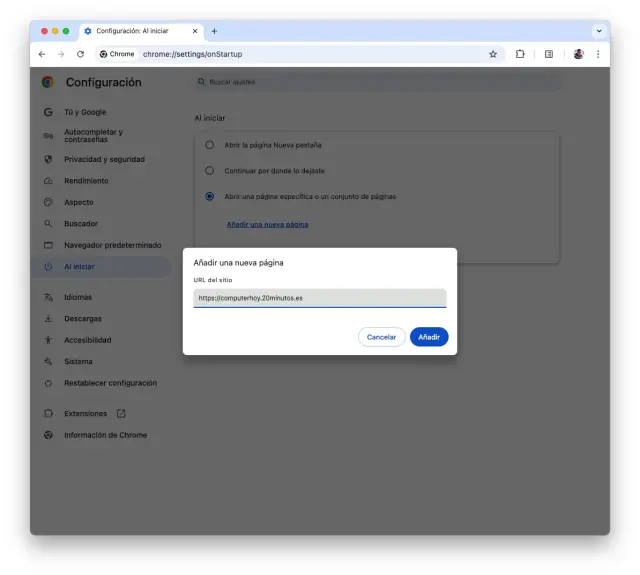Select 'Abrir la página Nueva pestaña' option
Viewport: 640px width, 575px height.
tap(209, 145)
